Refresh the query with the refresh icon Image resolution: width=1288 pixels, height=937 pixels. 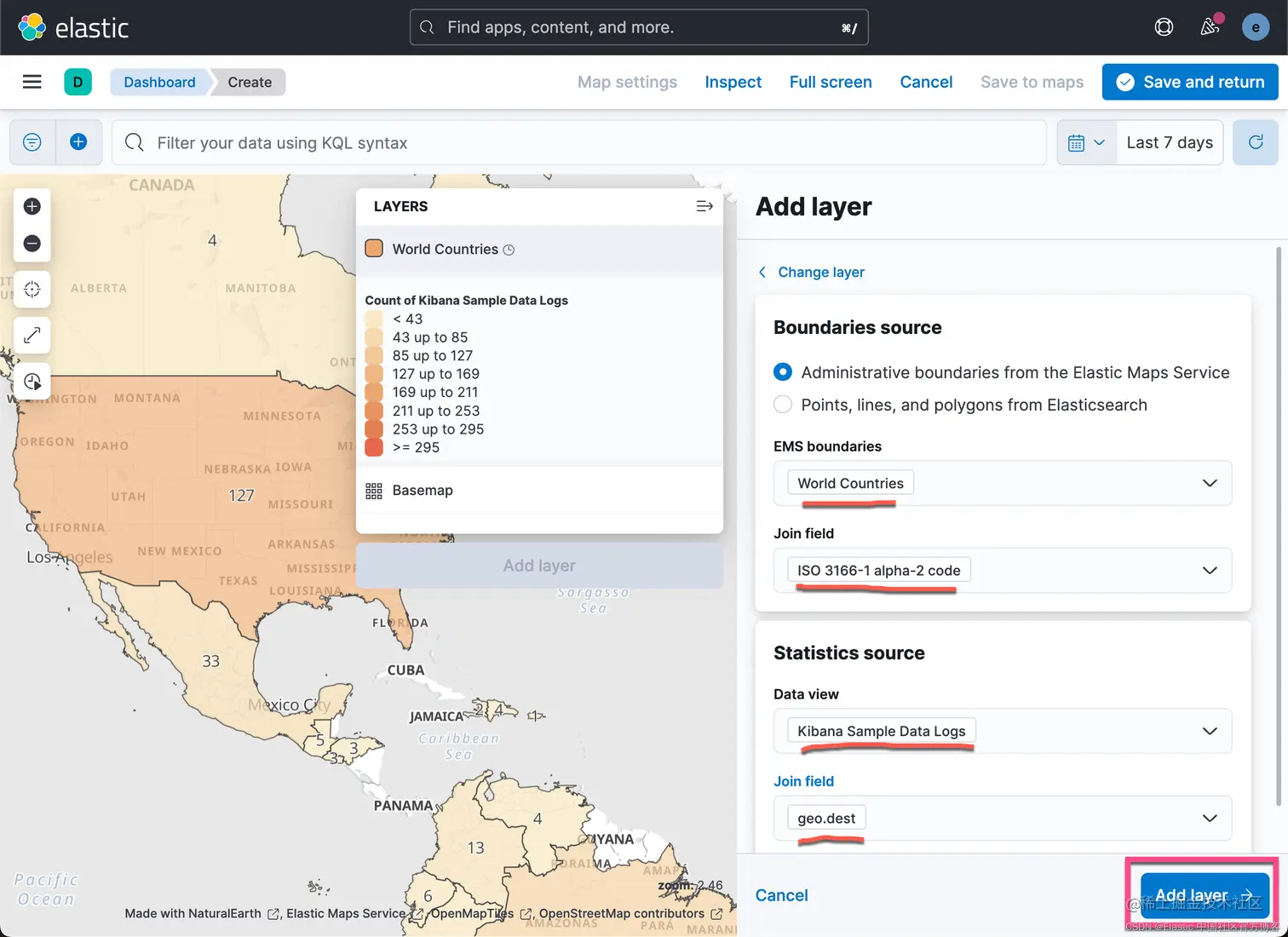pos(1256,142)
